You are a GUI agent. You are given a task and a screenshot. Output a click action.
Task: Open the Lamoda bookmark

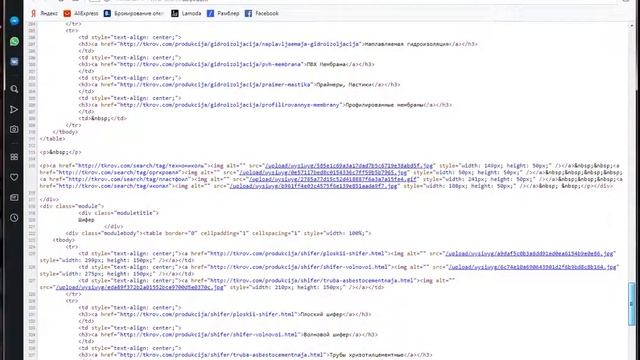pos(186,13)
